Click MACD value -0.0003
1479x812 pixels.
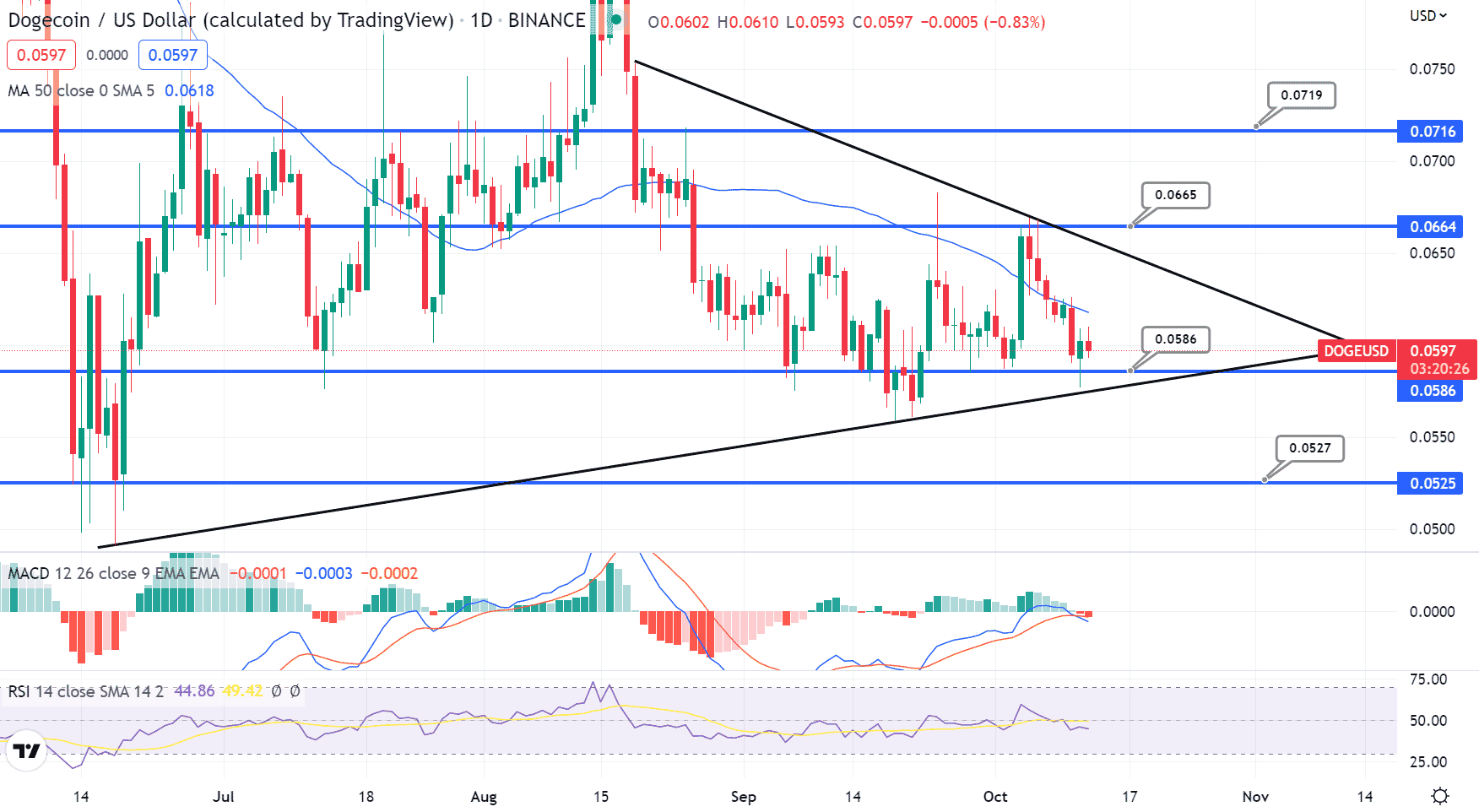324,573
